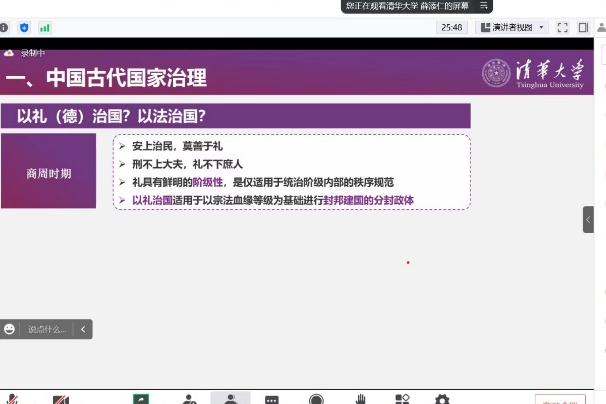Open the menu beside screen-sharing notice

[x=484, y=6]
